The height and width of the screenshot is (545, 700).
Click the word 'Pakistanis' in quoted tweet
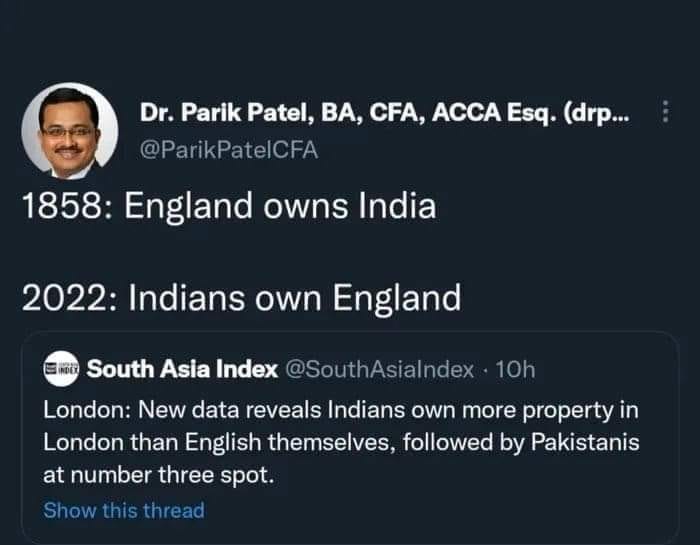(x=590, y=443)
